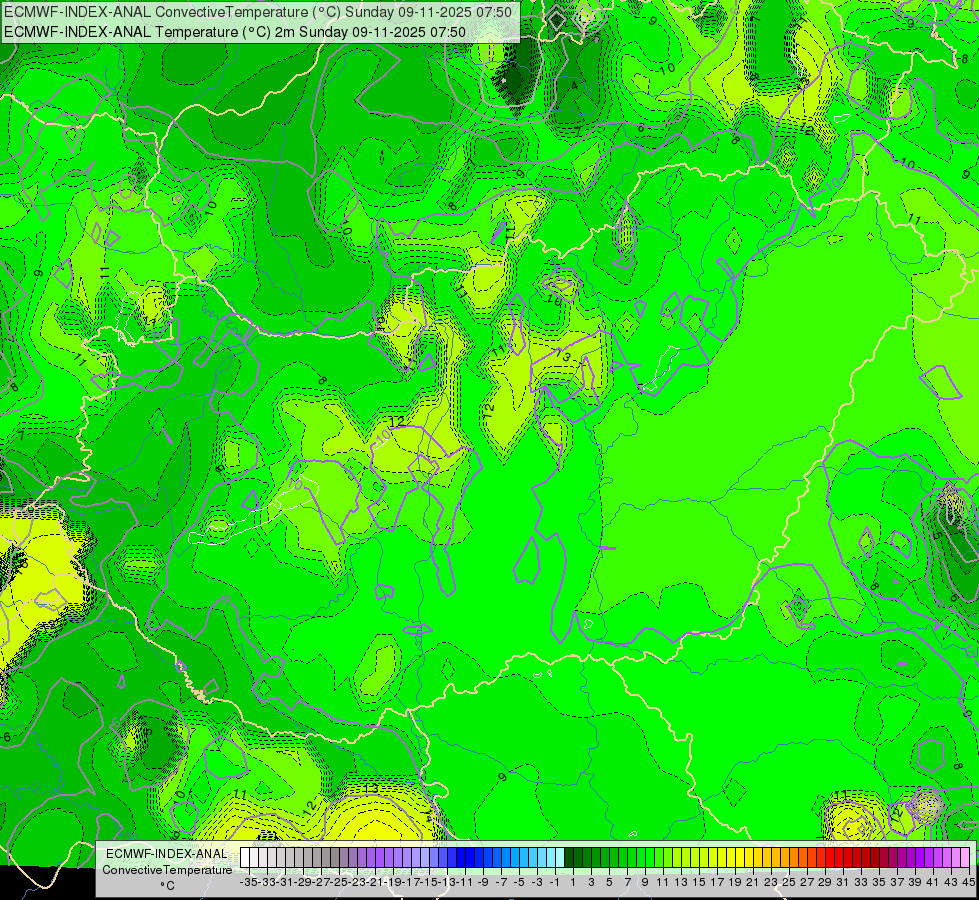Screen dimensions: 979x900
Task: Select the pink swatch above 45
Action: (965, 858)
